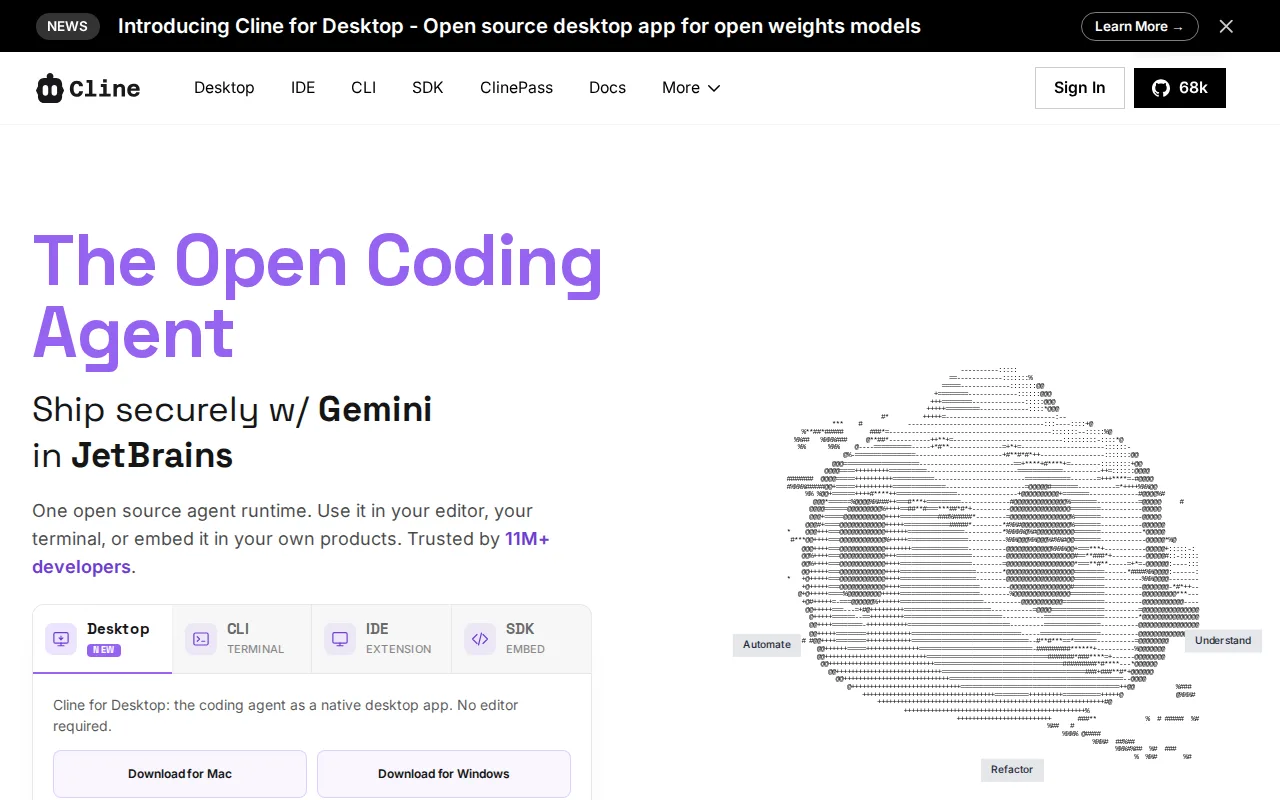Click the CLI terminal prompt icon
The height and width of the screenshot is (800, 1280).
click(x=201, y=638)
